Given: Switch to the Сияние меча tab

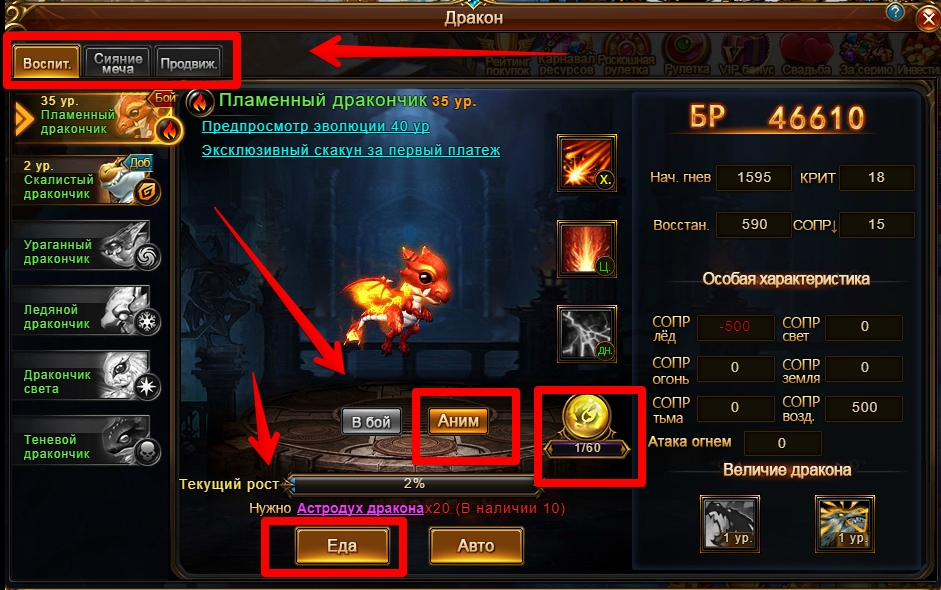Looking at the screenshot, I should coord(118,62).
